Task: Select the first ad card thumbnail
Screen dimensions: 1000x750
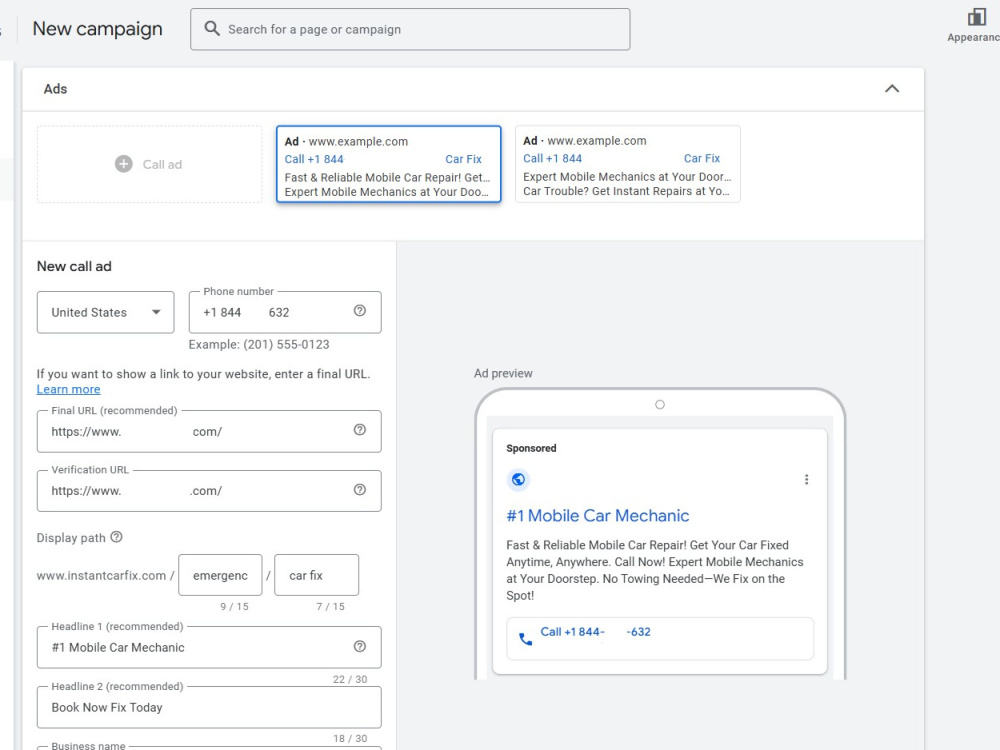Action: 388,164
